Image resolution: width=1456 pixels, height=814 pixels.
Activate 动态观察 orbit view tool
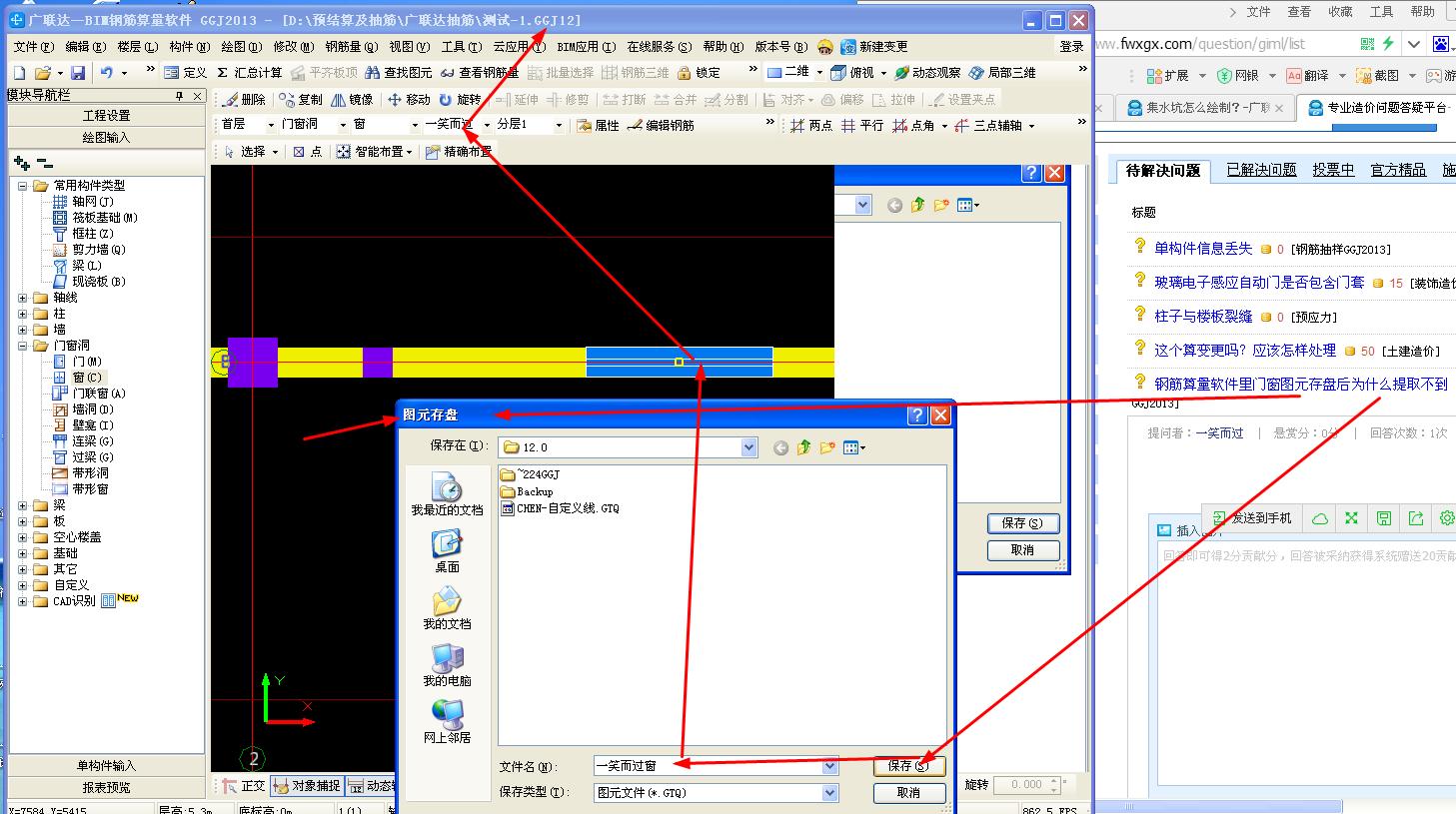(x=927, y=73)
